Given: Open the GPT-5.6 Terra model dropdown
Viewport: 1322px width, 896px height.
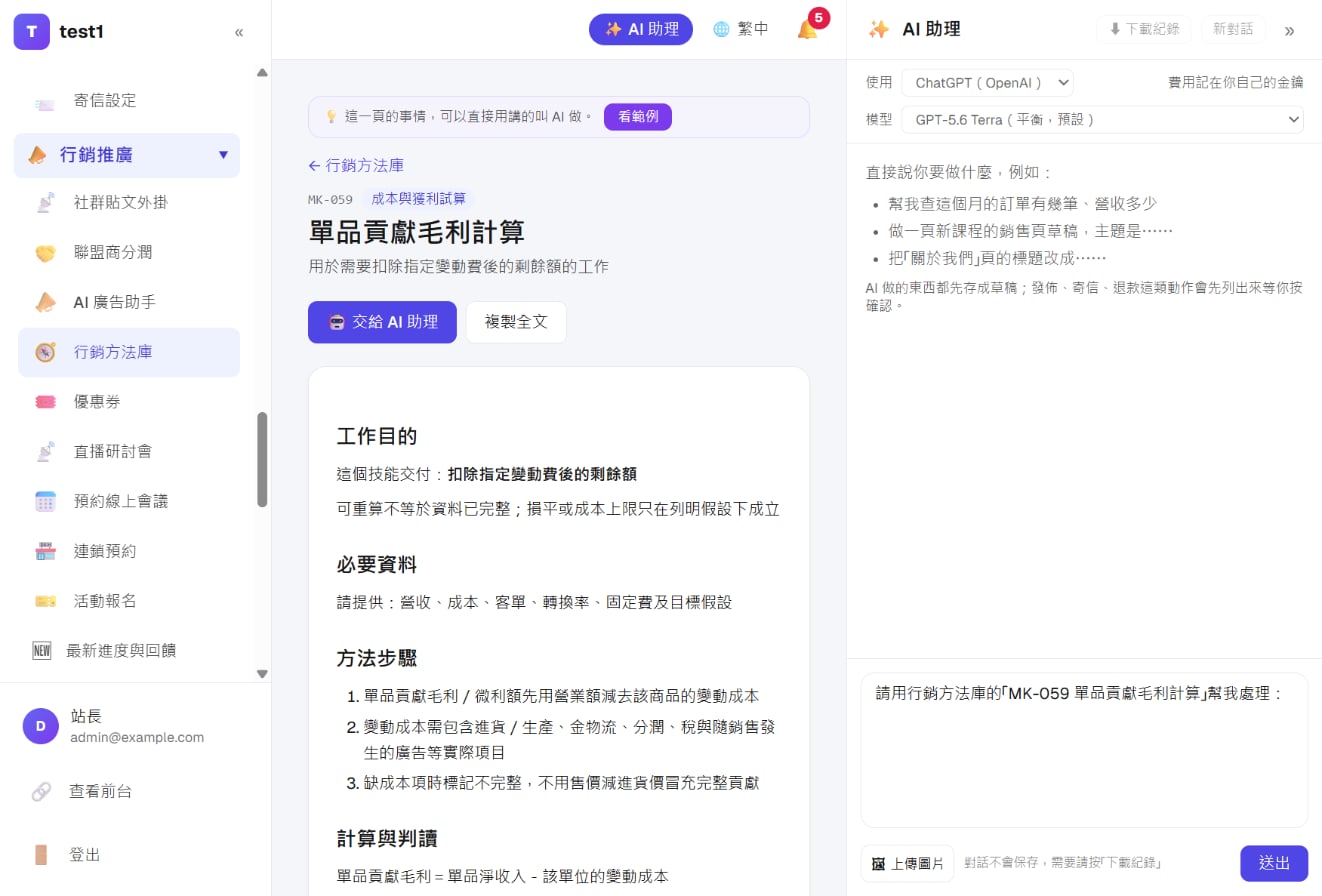Looking at the screenshot, I should [1102, 120].
